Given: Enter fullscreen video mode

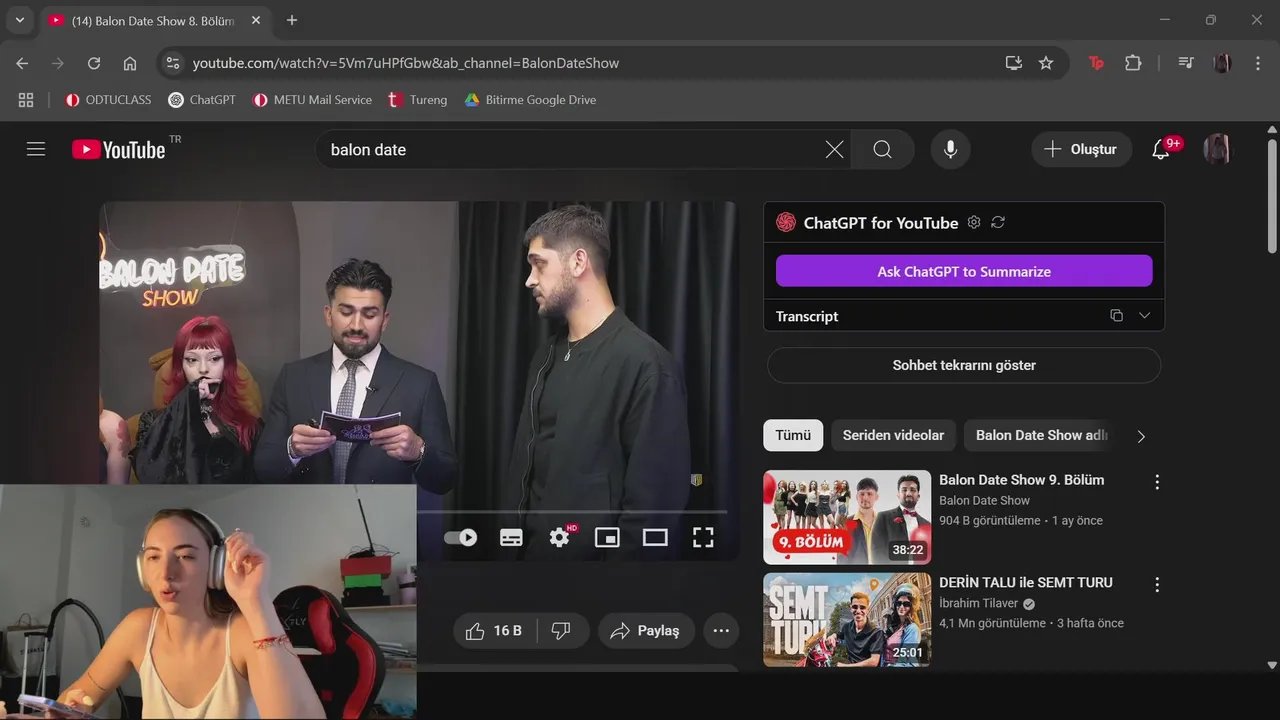Looking at the screenshot, I should (x=703, y=537).
